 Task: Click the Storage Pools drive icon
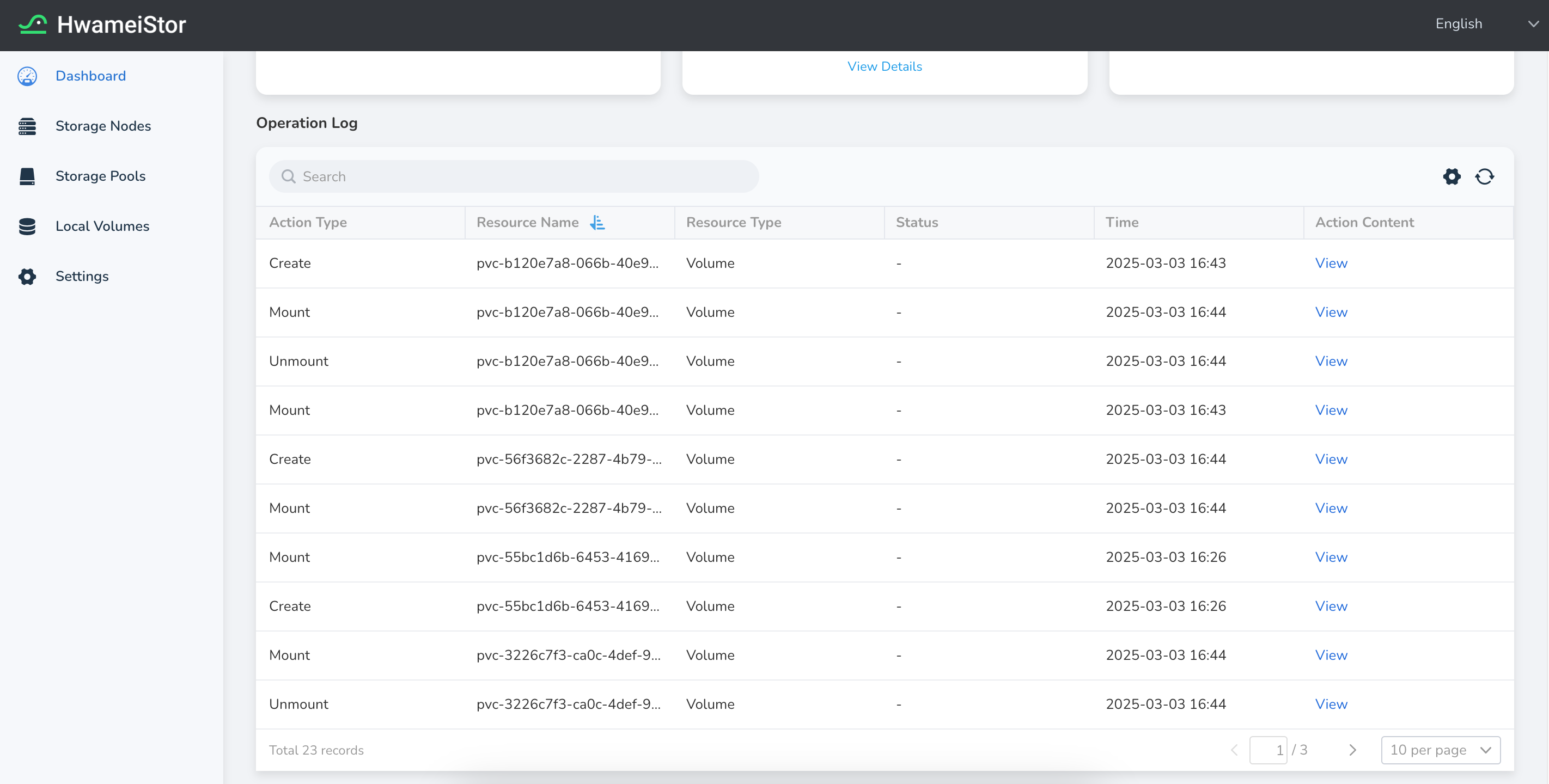point(27,176)
